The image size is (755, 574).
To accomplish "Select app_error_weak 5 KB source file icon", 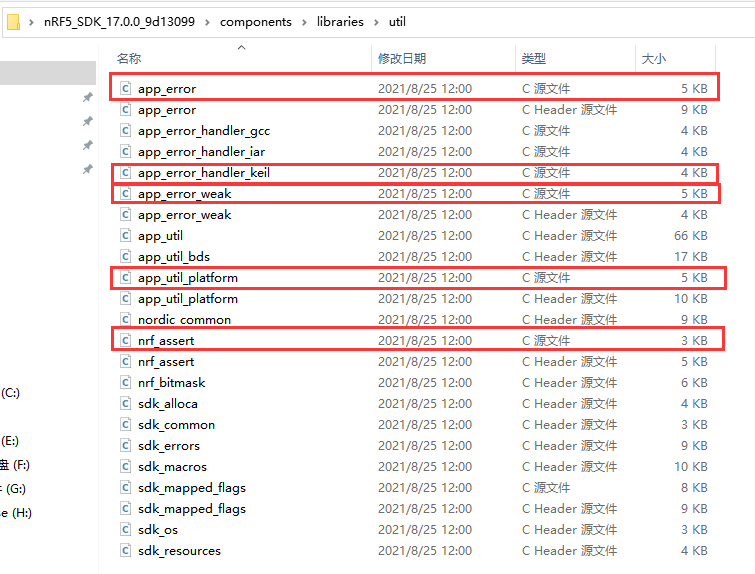I will tap(125, 194).
